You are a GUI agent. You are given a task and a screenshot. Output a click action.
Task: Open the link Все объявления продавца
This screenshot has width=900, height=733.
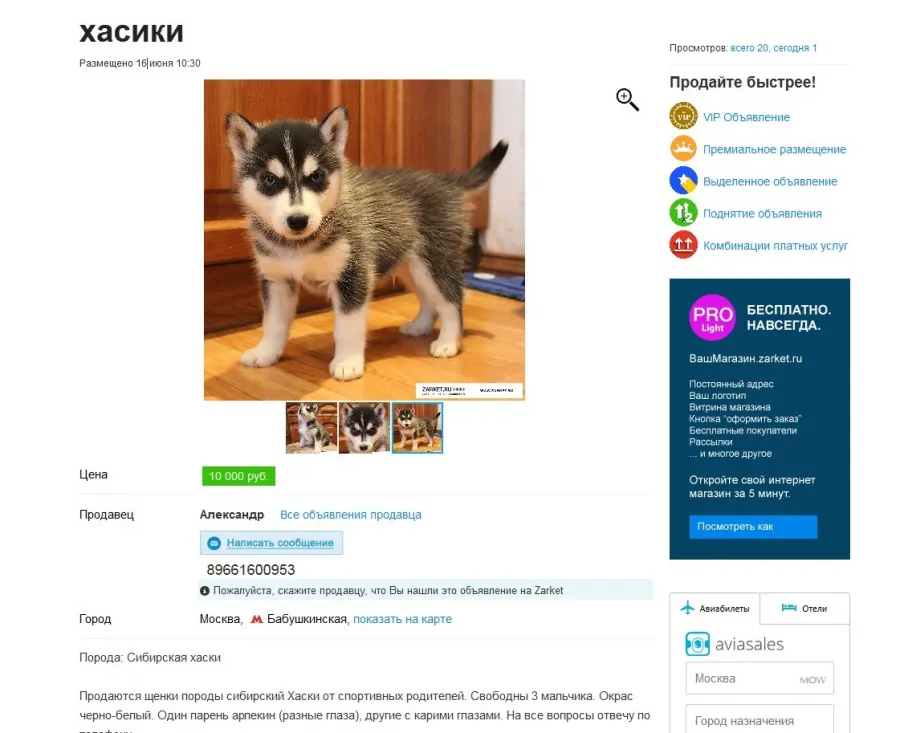(351, 515)
